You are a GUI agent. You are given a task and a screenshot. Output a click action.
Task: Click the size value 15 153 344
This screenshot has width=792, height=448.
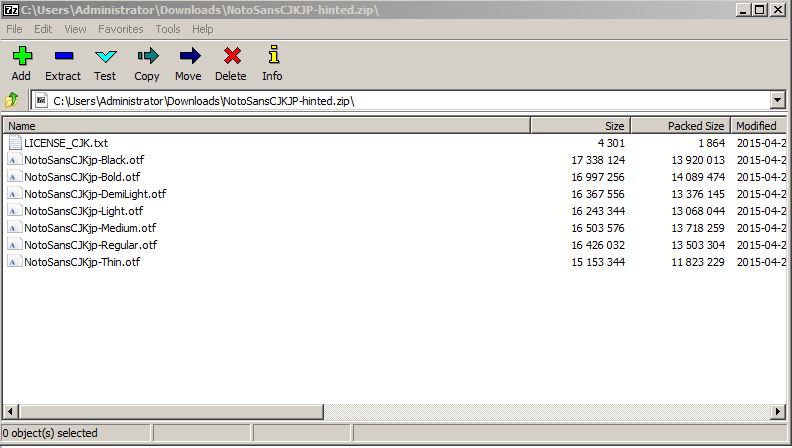click(598, 262)
